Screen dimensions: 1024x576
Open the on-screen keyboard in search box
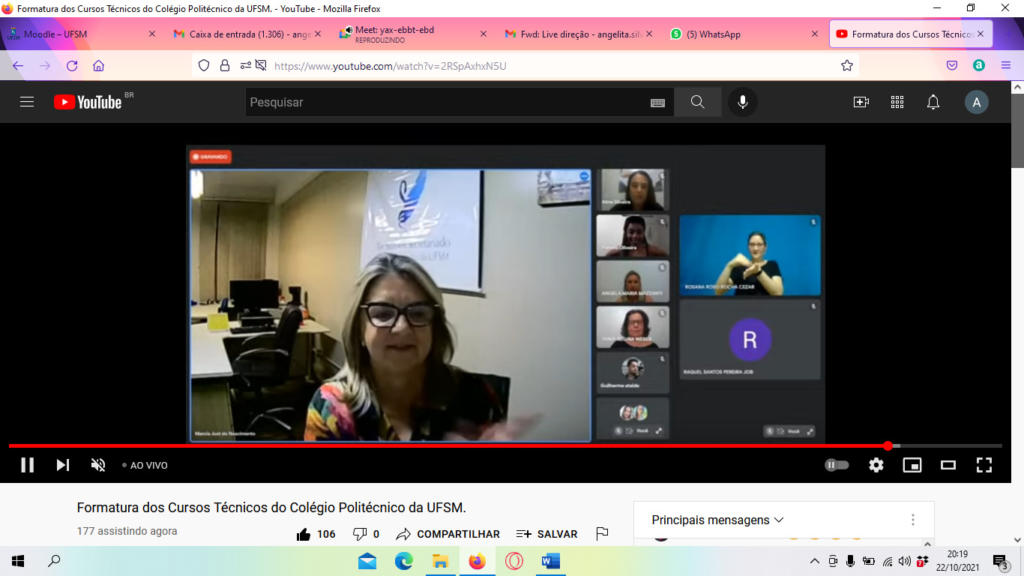(657, 102)
